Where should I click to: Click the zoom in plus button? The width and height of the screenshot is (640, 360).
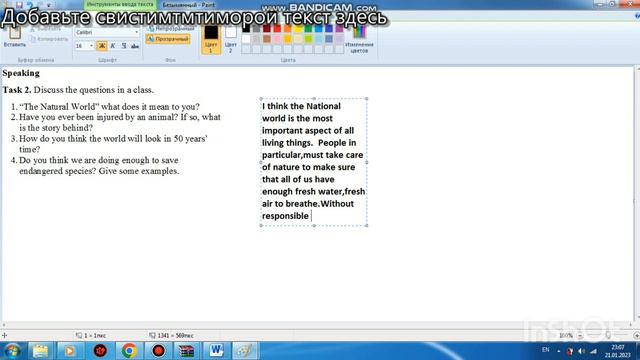[x=636, y=336]
